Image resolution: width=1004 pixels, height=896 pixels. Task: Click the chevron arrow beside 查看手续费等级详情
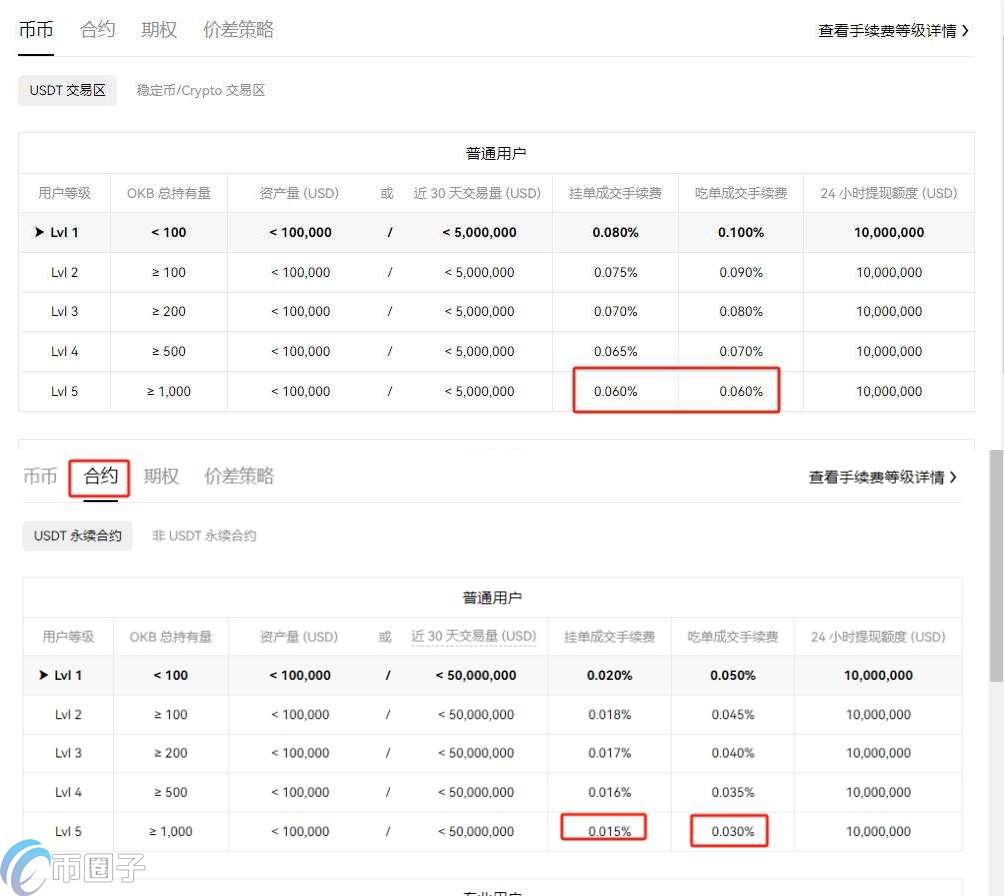click(x=963, y=30)
